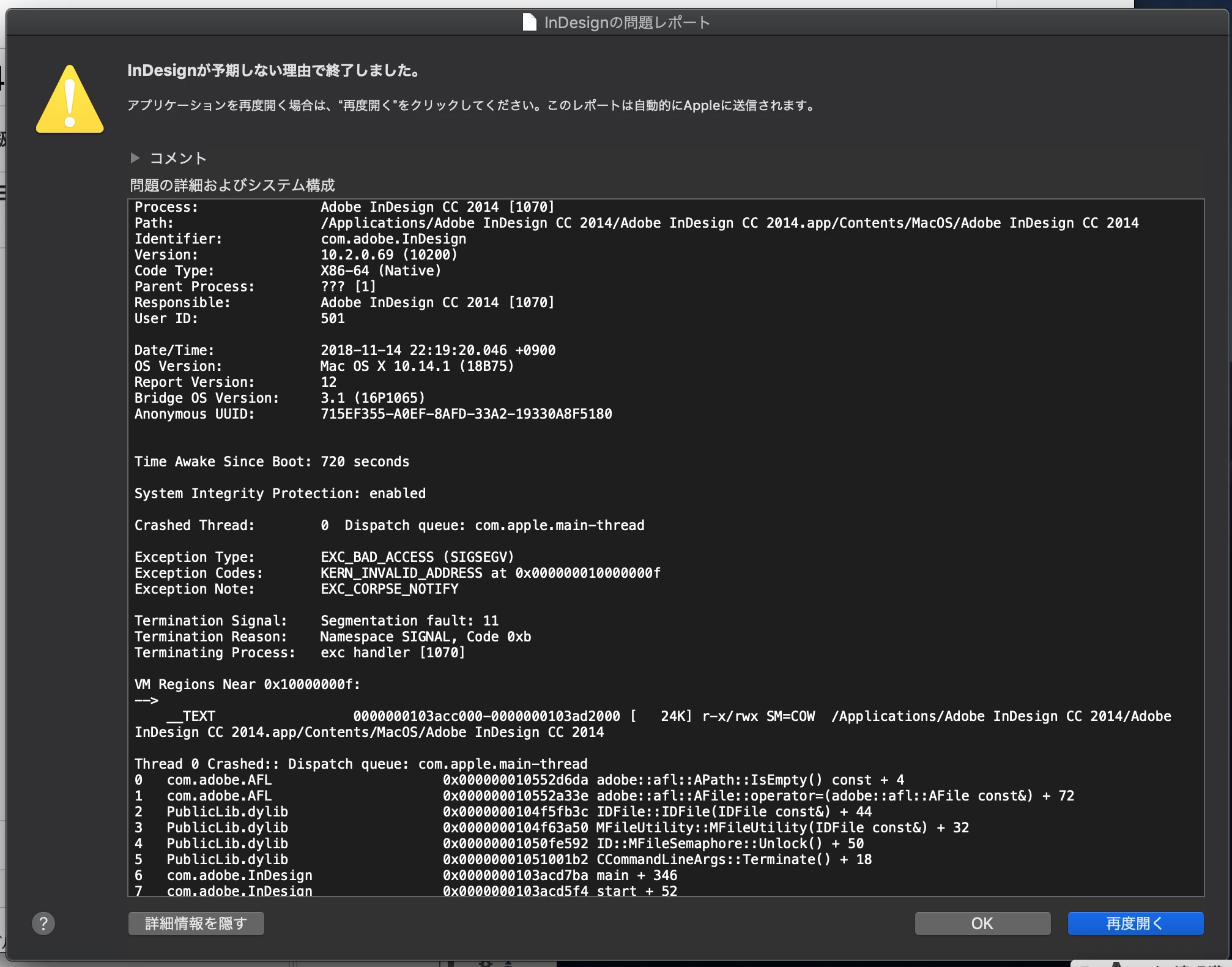Viewport: 1232px width, 967px height.
Task: Click the blue 再度開く button
Action: tap(1135, 923)
